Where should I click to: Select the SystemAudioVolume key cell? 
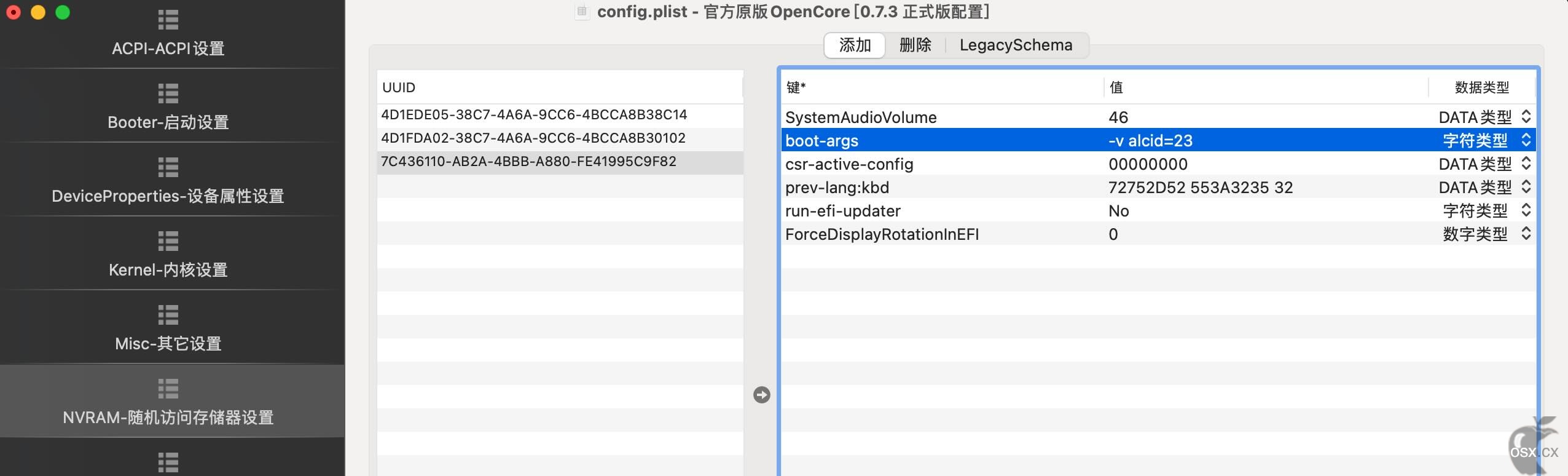[x=942, y=117]
